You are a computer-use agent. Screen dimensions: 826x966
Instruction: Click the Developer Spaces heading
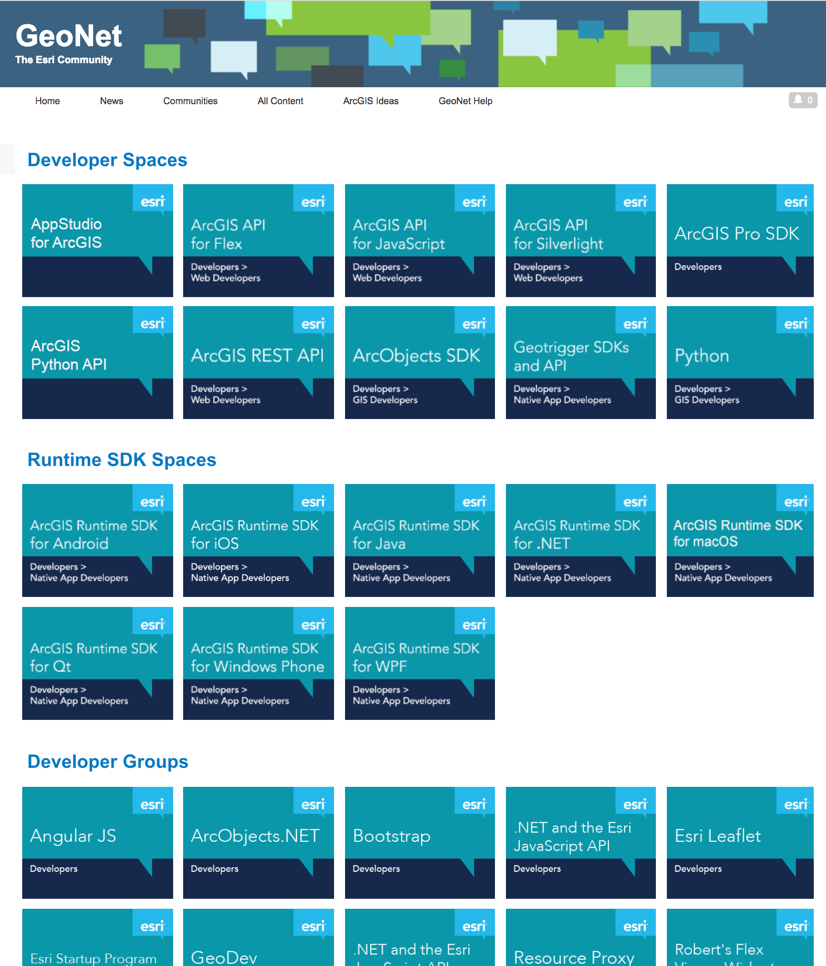coord(107,160)
